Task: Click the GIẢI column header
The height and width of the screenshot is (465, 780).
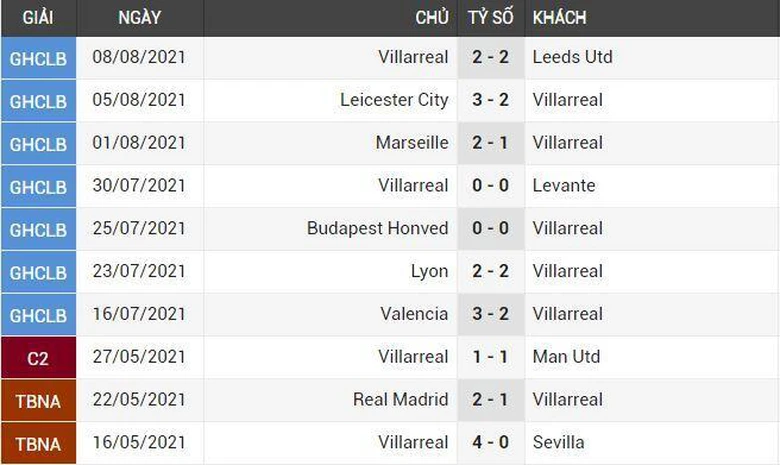Action: coord(38,18)
